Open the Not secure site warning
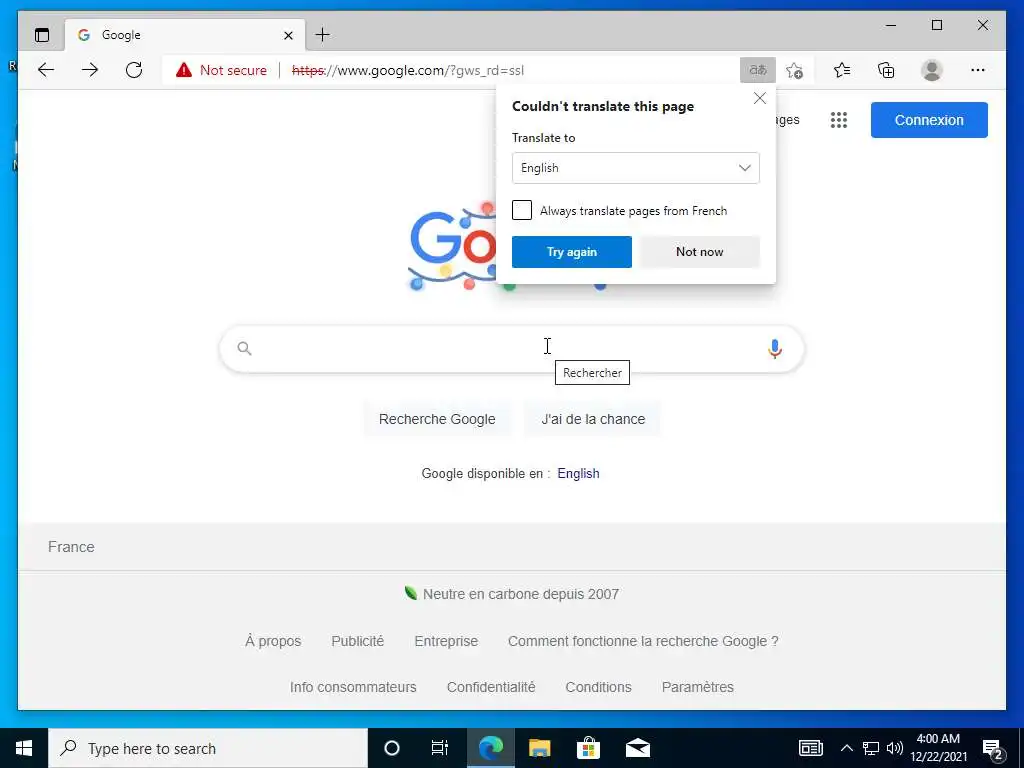 pos(221,70)
